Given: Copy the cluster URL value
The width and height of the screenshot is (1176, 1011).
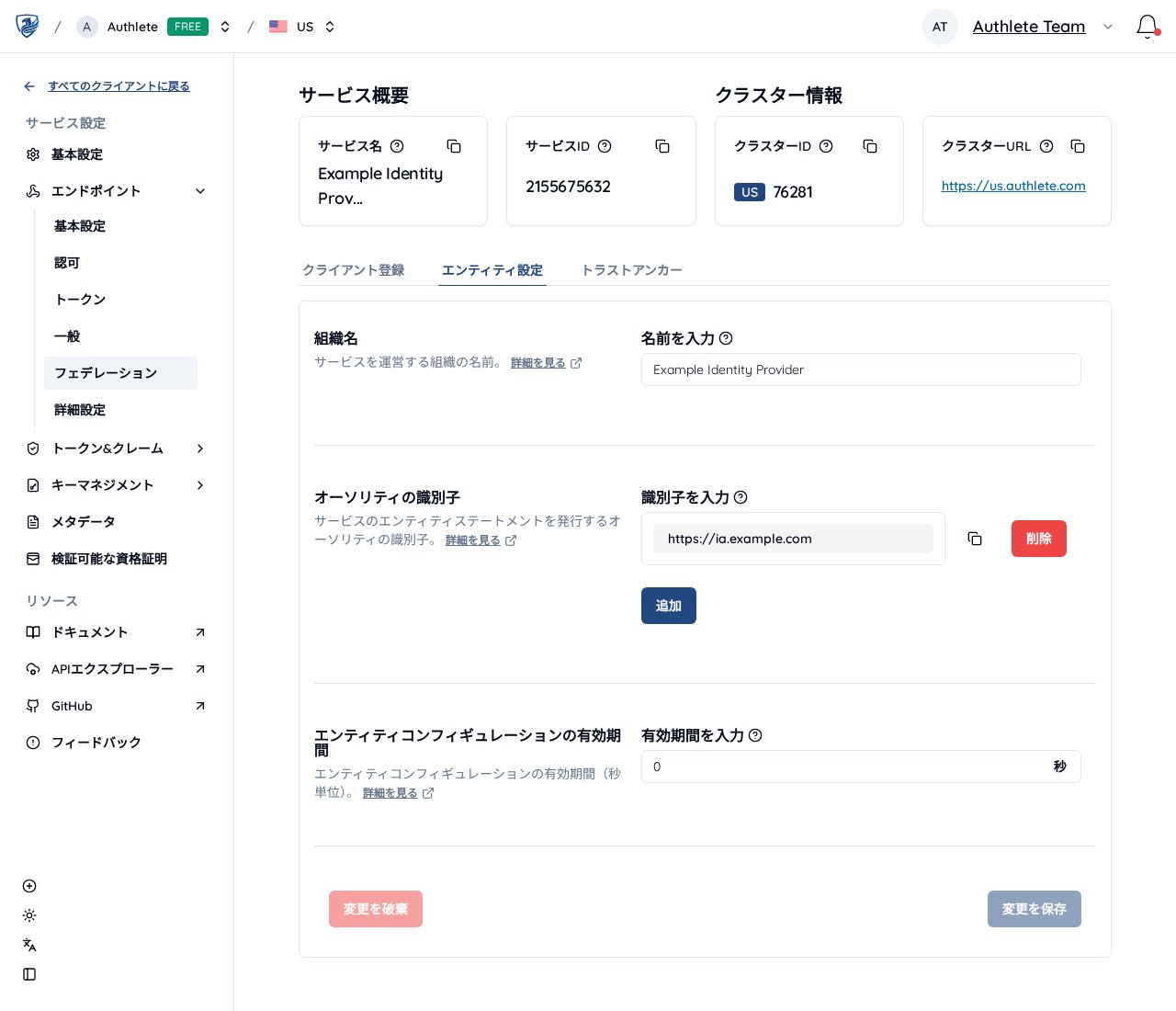Looking at the screenshot, I should click(x=1078, y=146).
